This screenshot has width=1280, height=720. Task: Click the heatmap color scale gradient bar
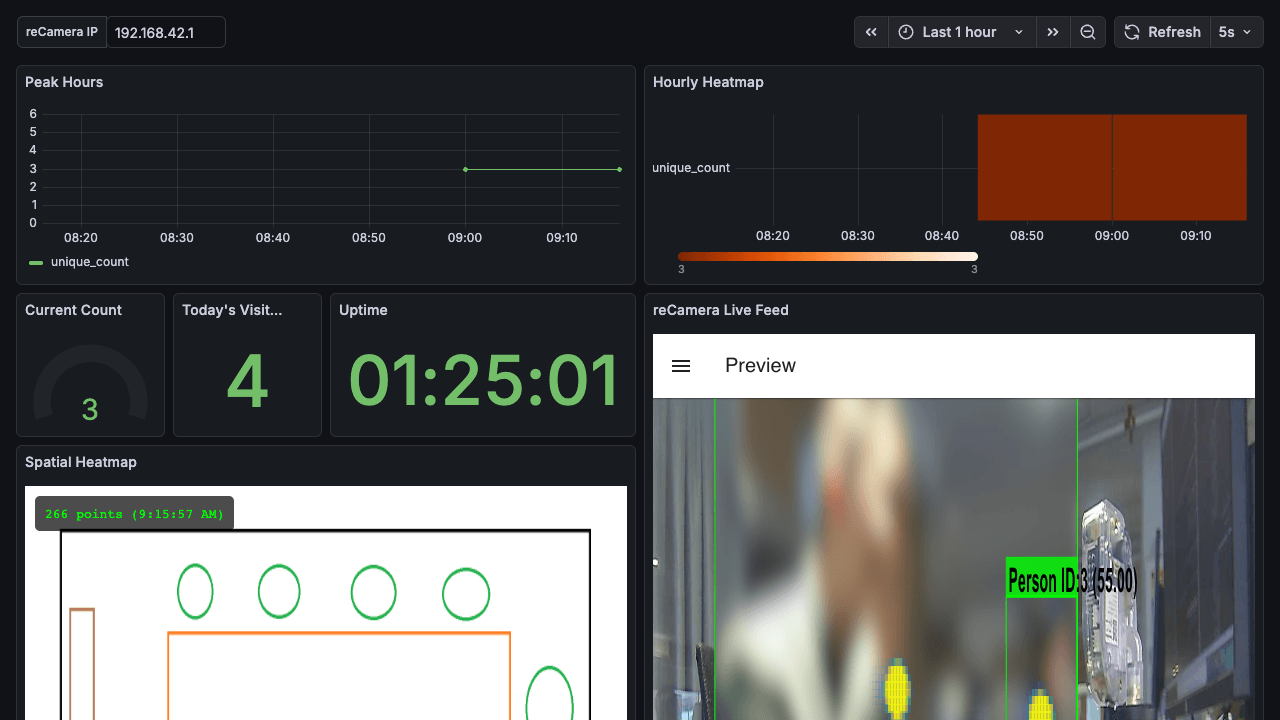point(828,257)
